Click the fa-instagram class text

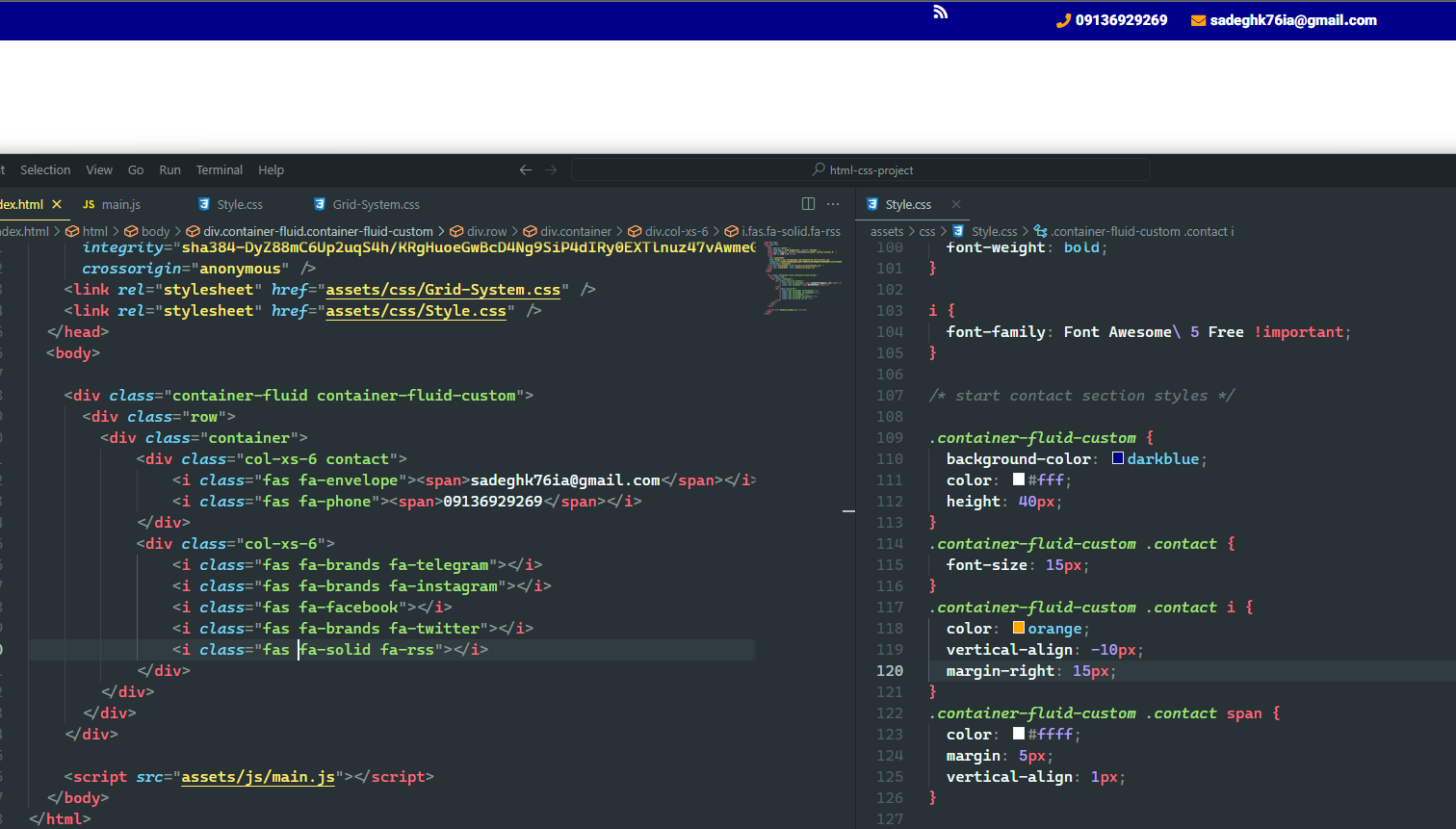point(444,586)
